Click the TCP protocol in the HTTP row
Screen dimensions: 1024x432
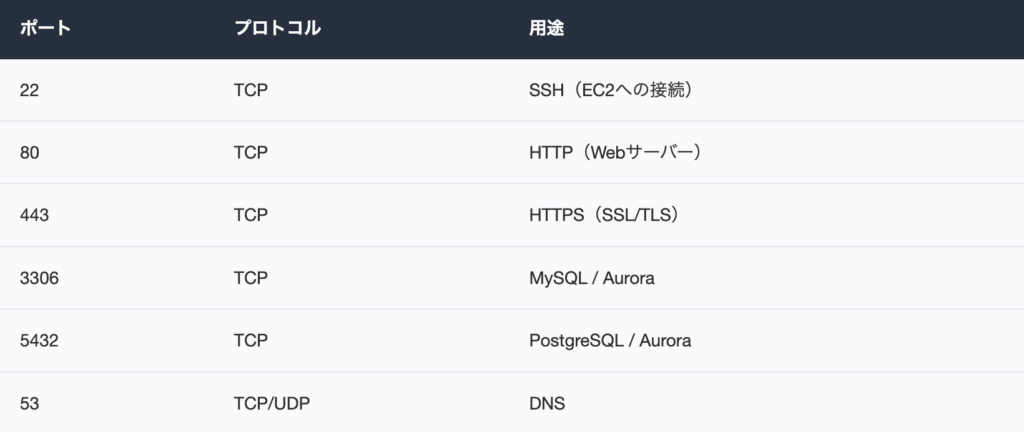[x=250, y=153]
